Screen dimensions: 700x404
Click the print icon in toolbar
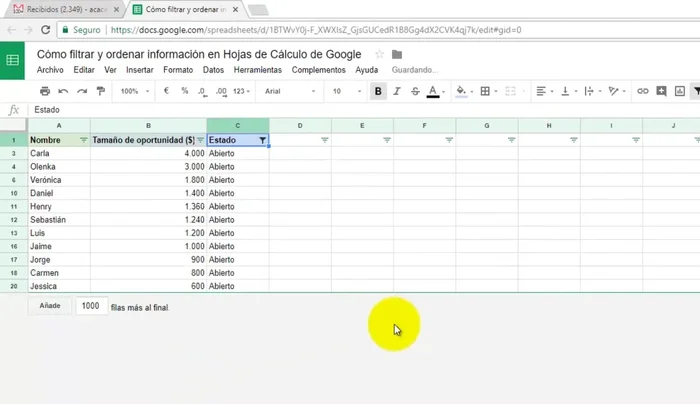pos(44,91)
